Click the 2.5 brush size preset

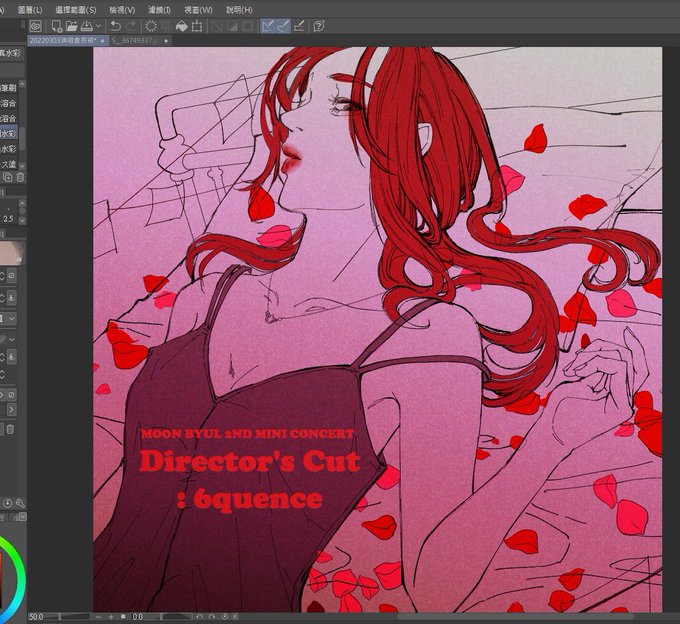pos(8,219)
